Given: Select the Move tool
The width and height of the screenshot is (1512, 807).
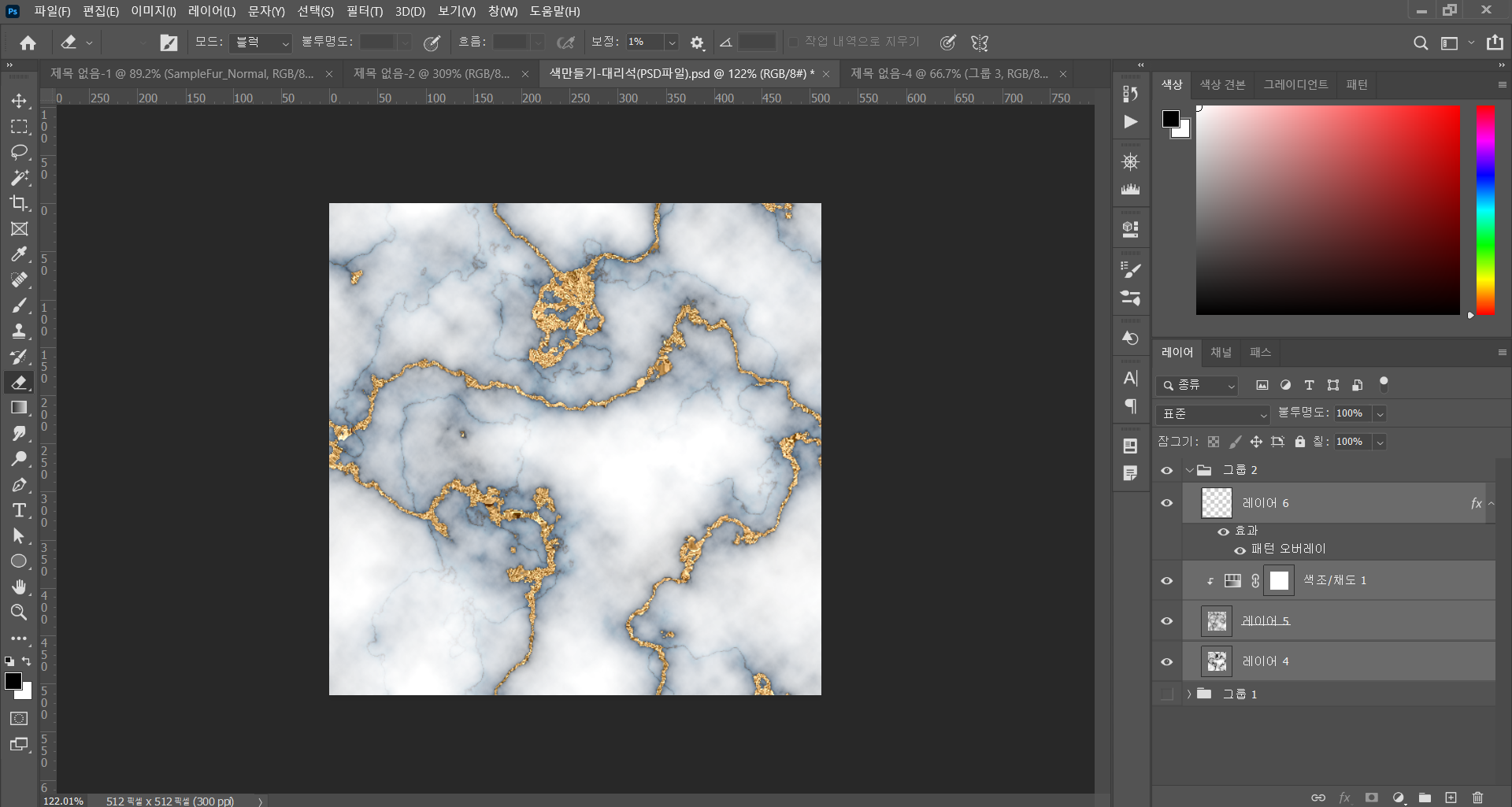Looking at the screenshot, I should coord(20,101).
